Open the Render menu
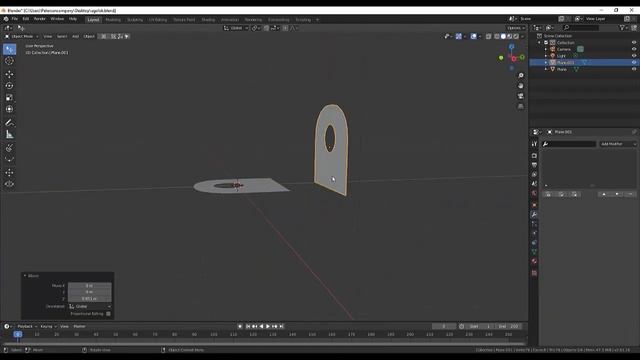 tap(40, 19)
